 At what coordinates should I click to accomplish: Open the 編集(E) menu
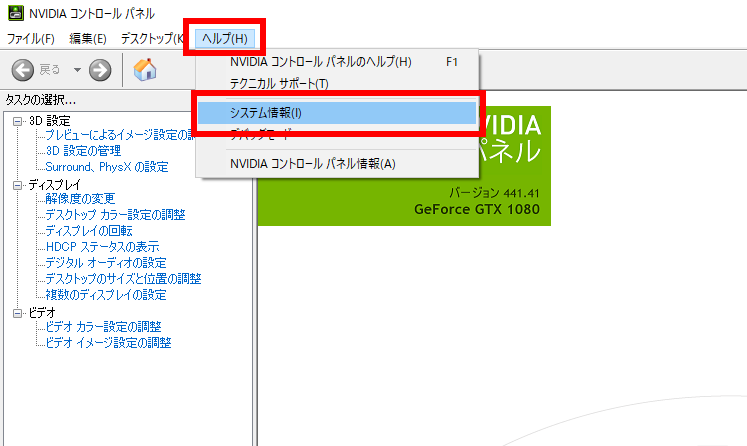[88, 39]
